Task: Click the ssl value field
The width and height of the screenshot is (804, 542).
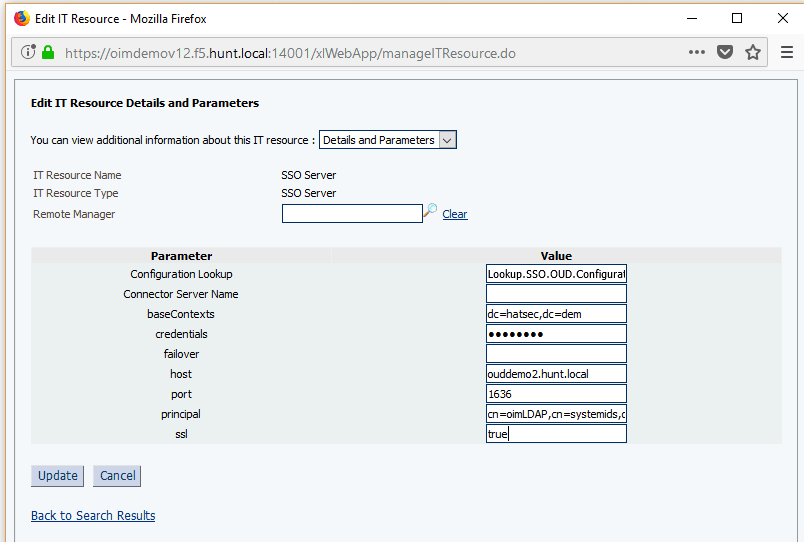Action: click(556, 434)
